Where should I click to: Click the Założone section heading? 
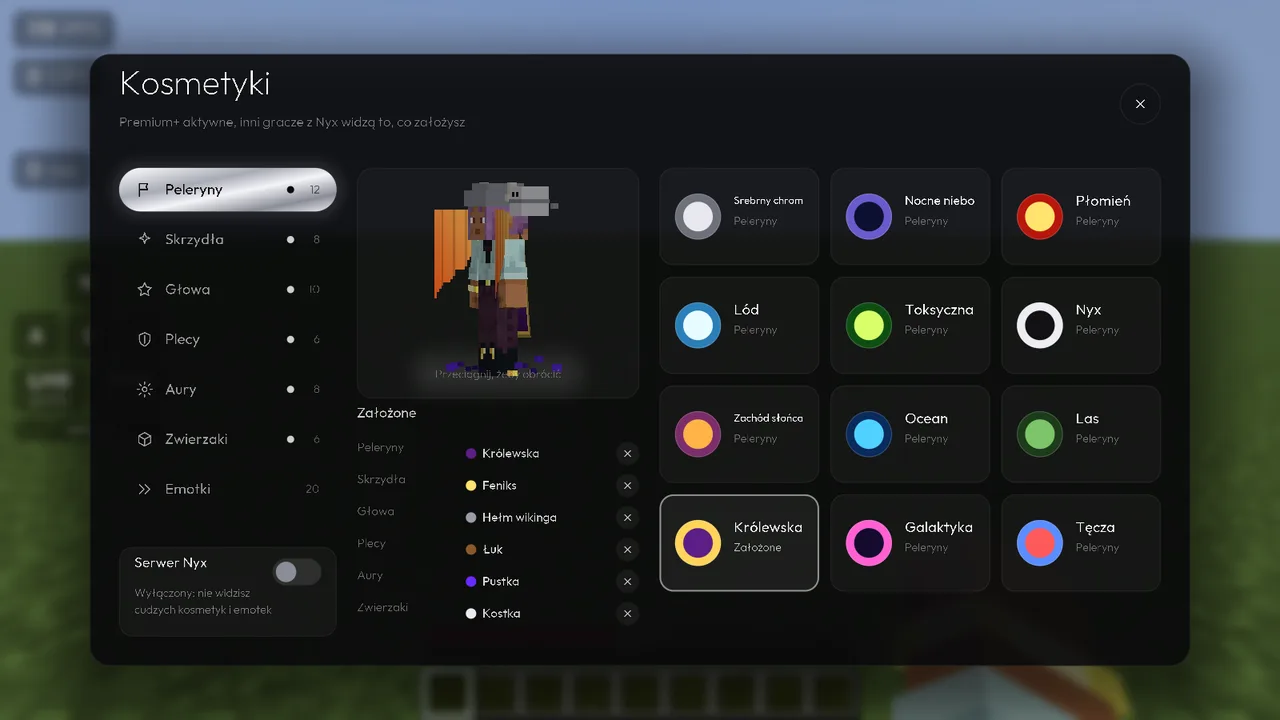tap(387, 413)
